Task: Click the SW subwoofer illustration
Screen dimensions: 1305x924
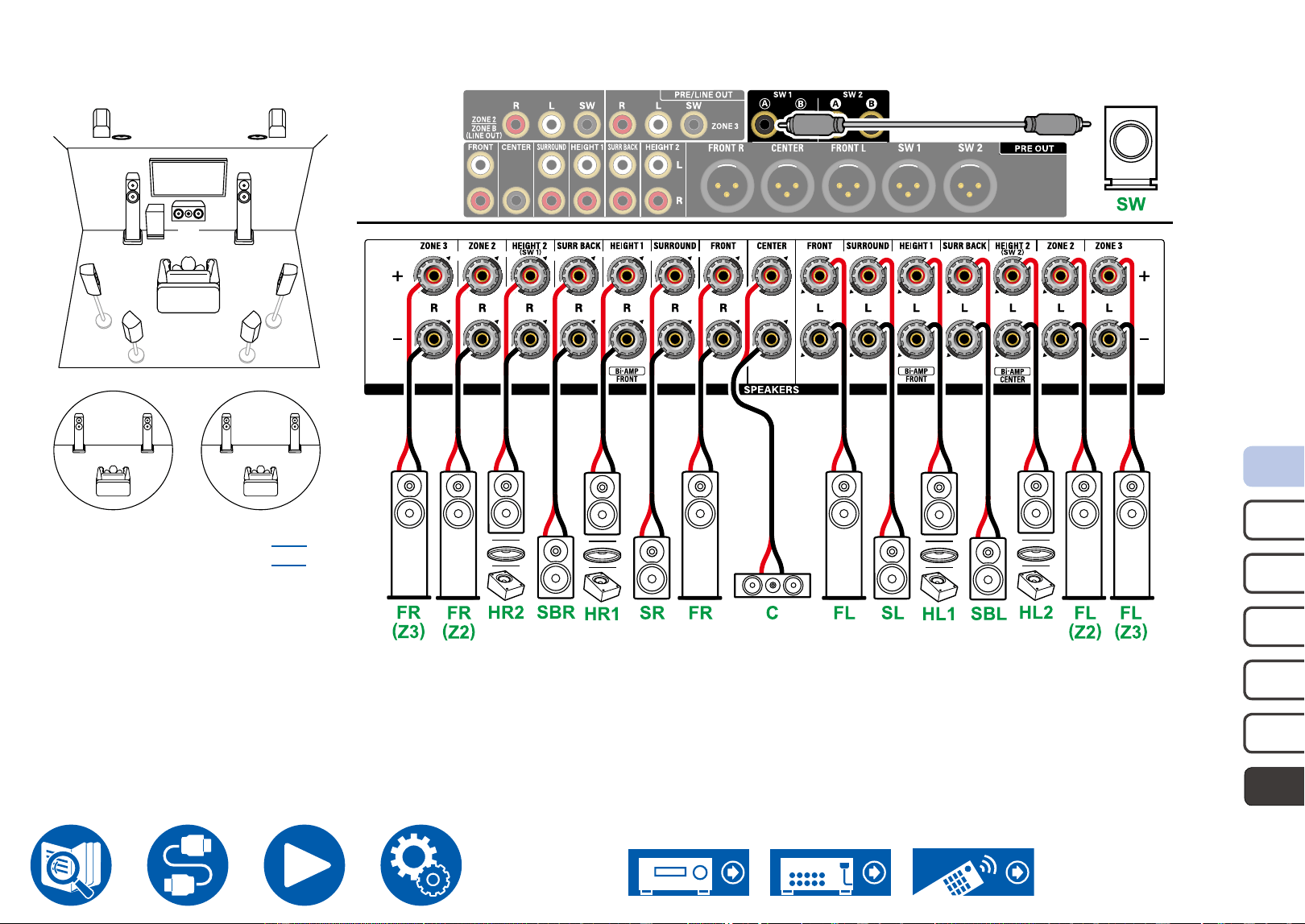Action: [x=1131, y=148]
